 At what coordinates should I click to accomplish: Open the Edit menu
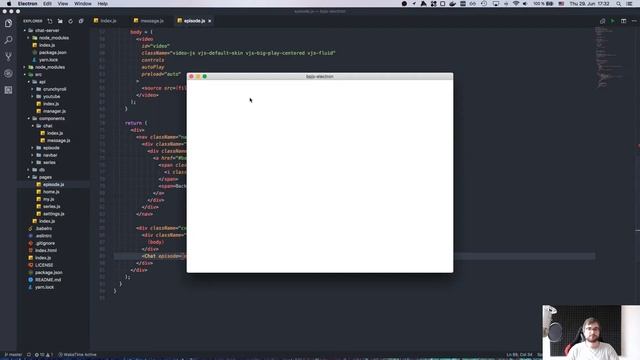(x=47, y=4)
